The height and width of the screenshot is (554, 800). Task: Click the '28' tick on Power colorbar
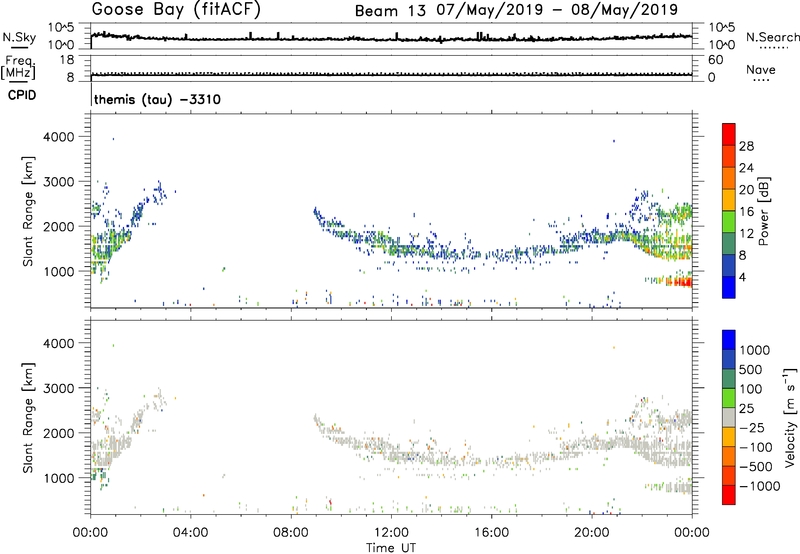(746, 146)
